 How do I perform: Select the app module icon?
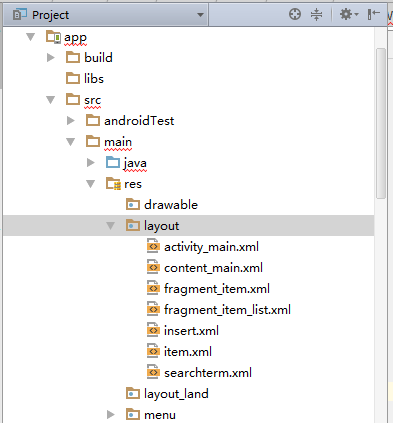[53, 37]
